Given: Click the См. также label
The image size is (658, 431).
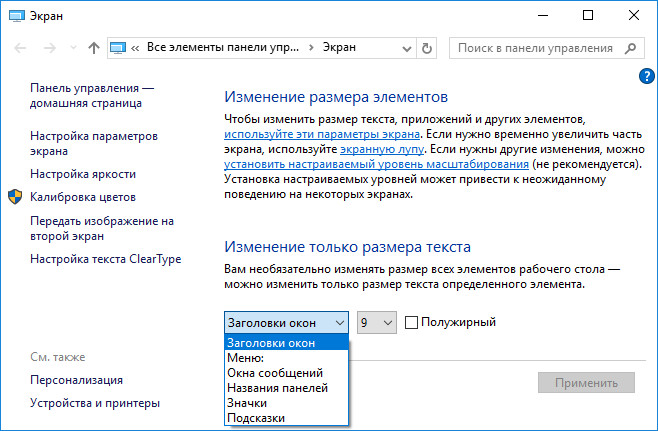Looking at the screenshot, I should (x=57, y=357).
